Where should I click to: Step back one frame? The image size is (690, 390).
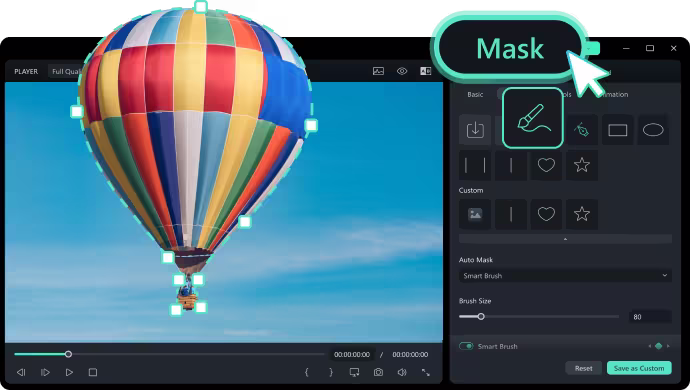tap(21, 372)
